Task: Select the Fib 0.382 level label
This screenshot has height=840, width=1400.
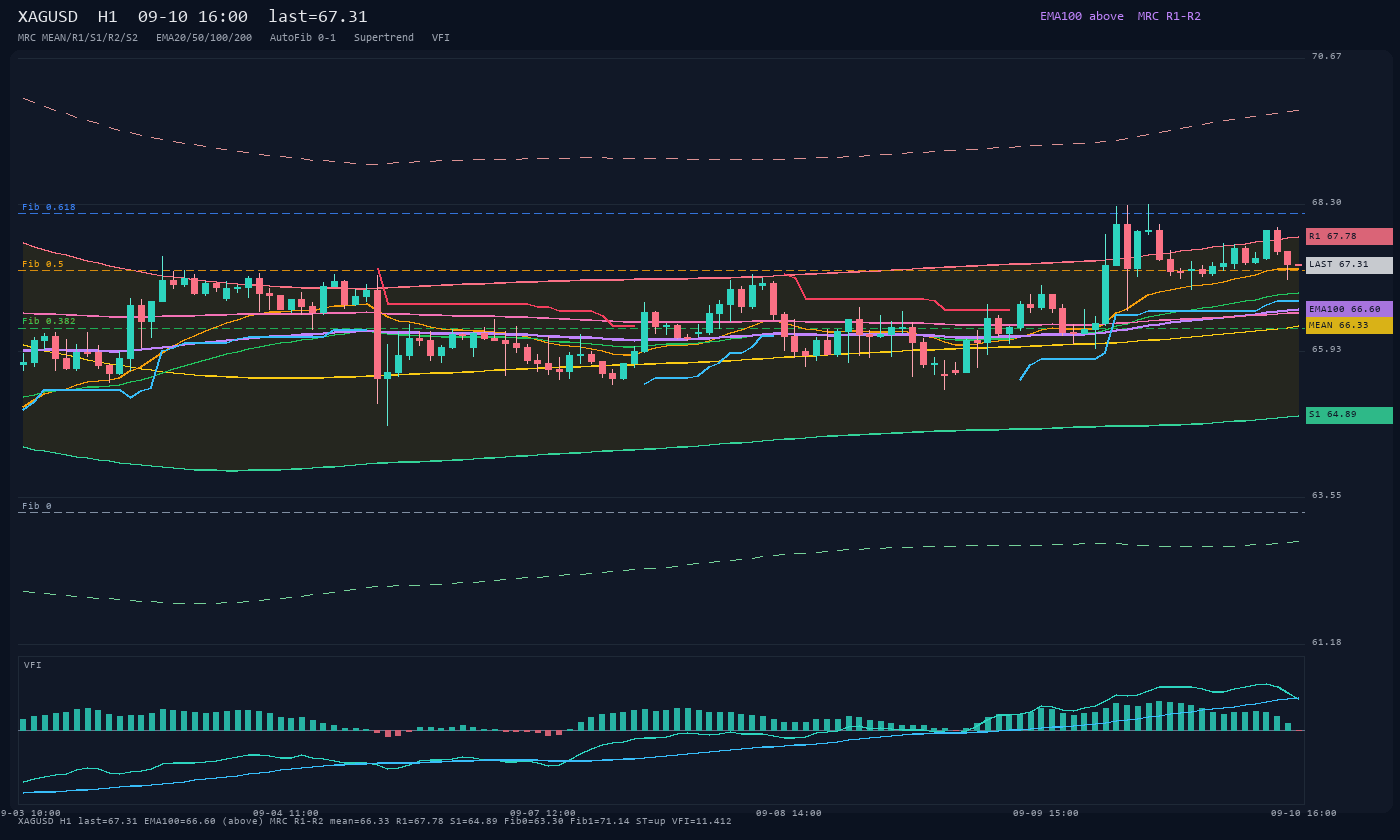Action: click(x=49, y=321)
